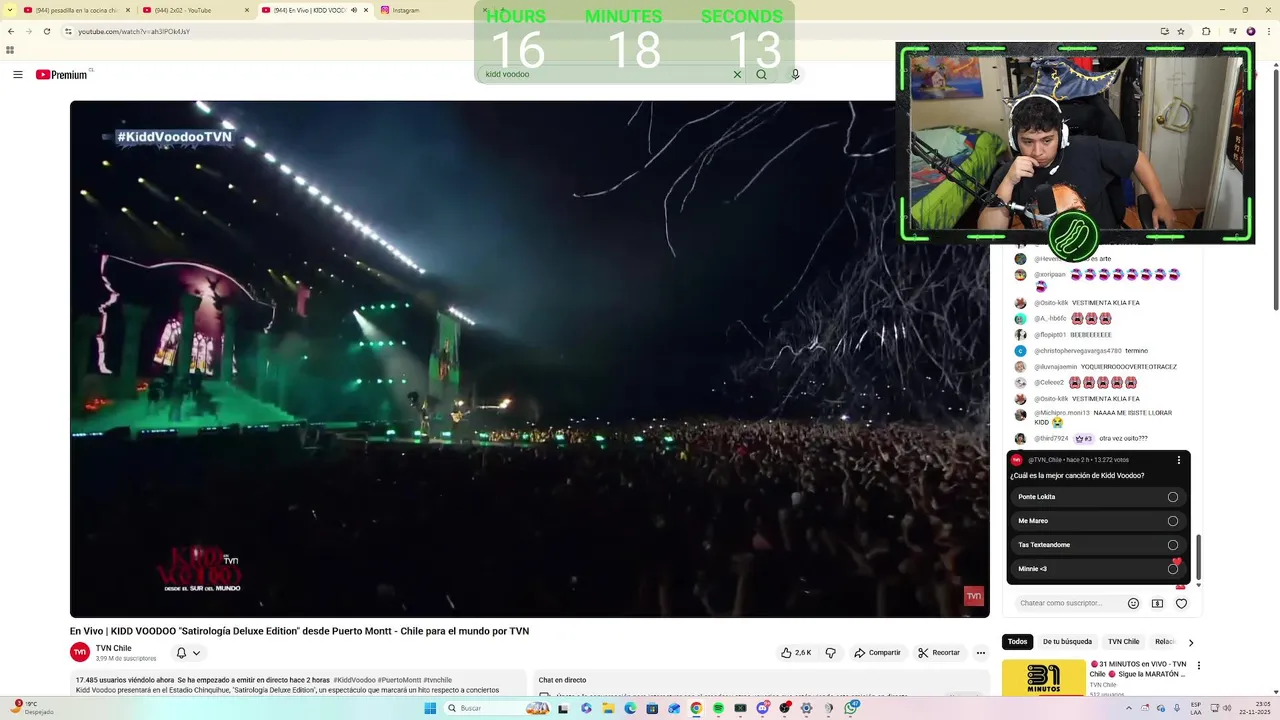Image resolution: width=1280 pixels, height=720 pixels.
Task: Go to YouTube Premium home logo
Action: (61, 75)
